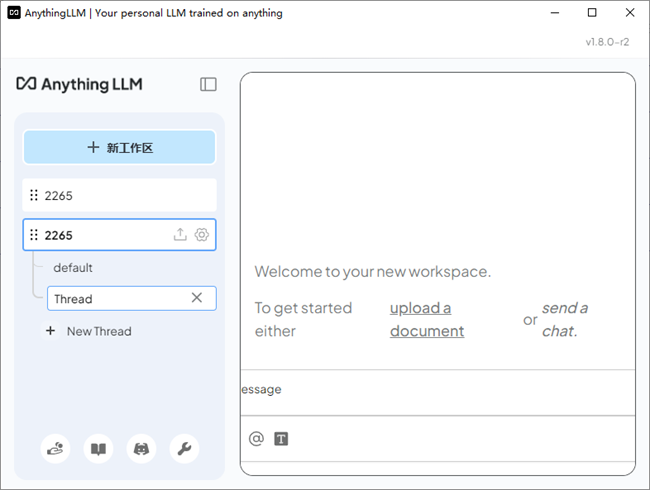Toggle the sidebar collapse icon
Viewport: 650px width, 490px height.
[208, 84]
